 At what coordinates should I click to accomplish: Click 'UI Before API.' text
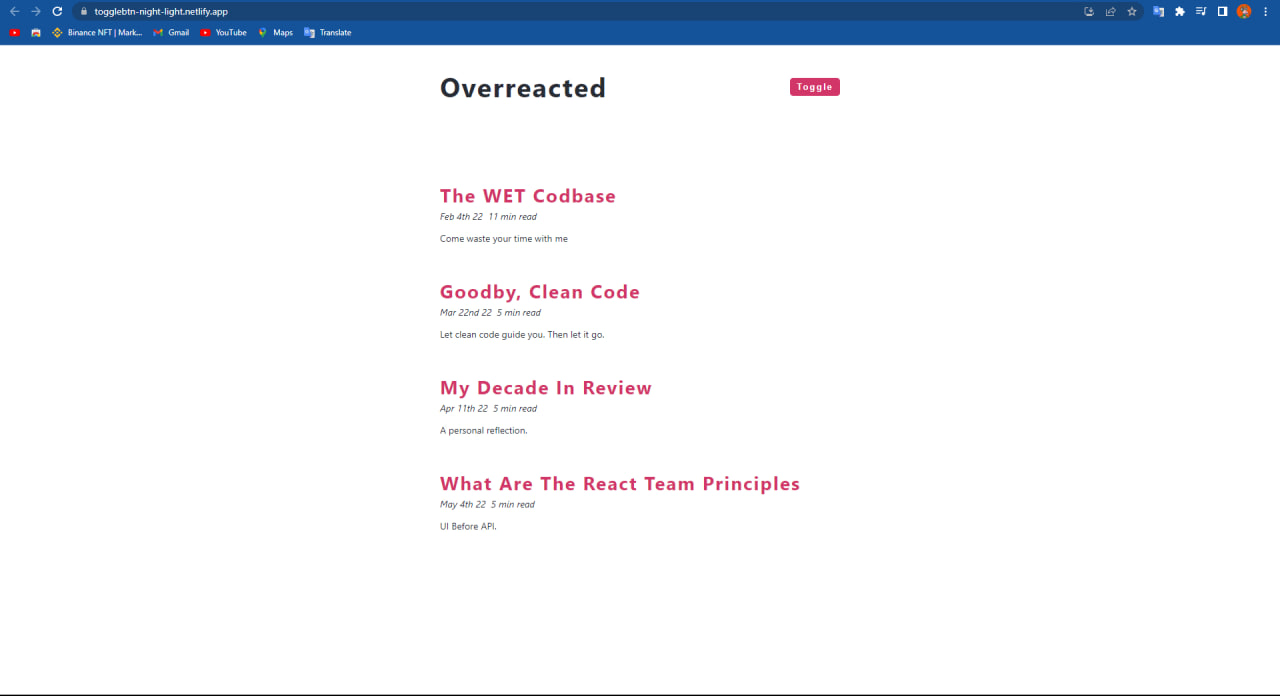[468, 527]
